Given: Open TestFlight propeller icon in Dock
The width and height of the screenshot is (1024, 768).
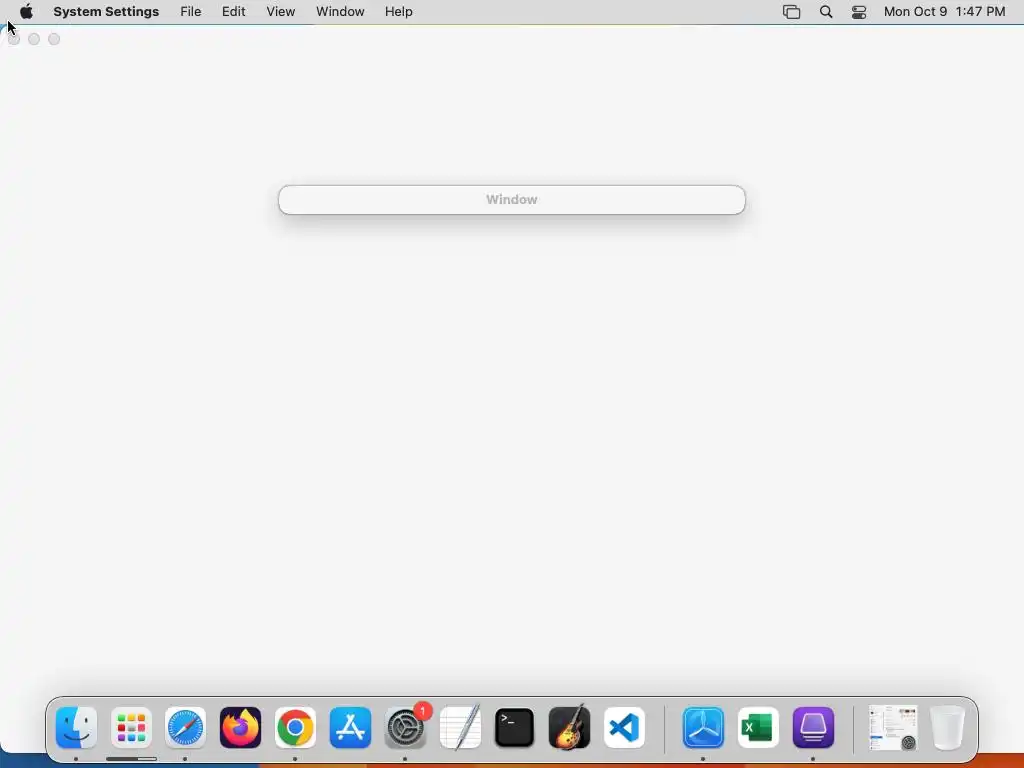Looking at the screenshot, I should [703, 728].
